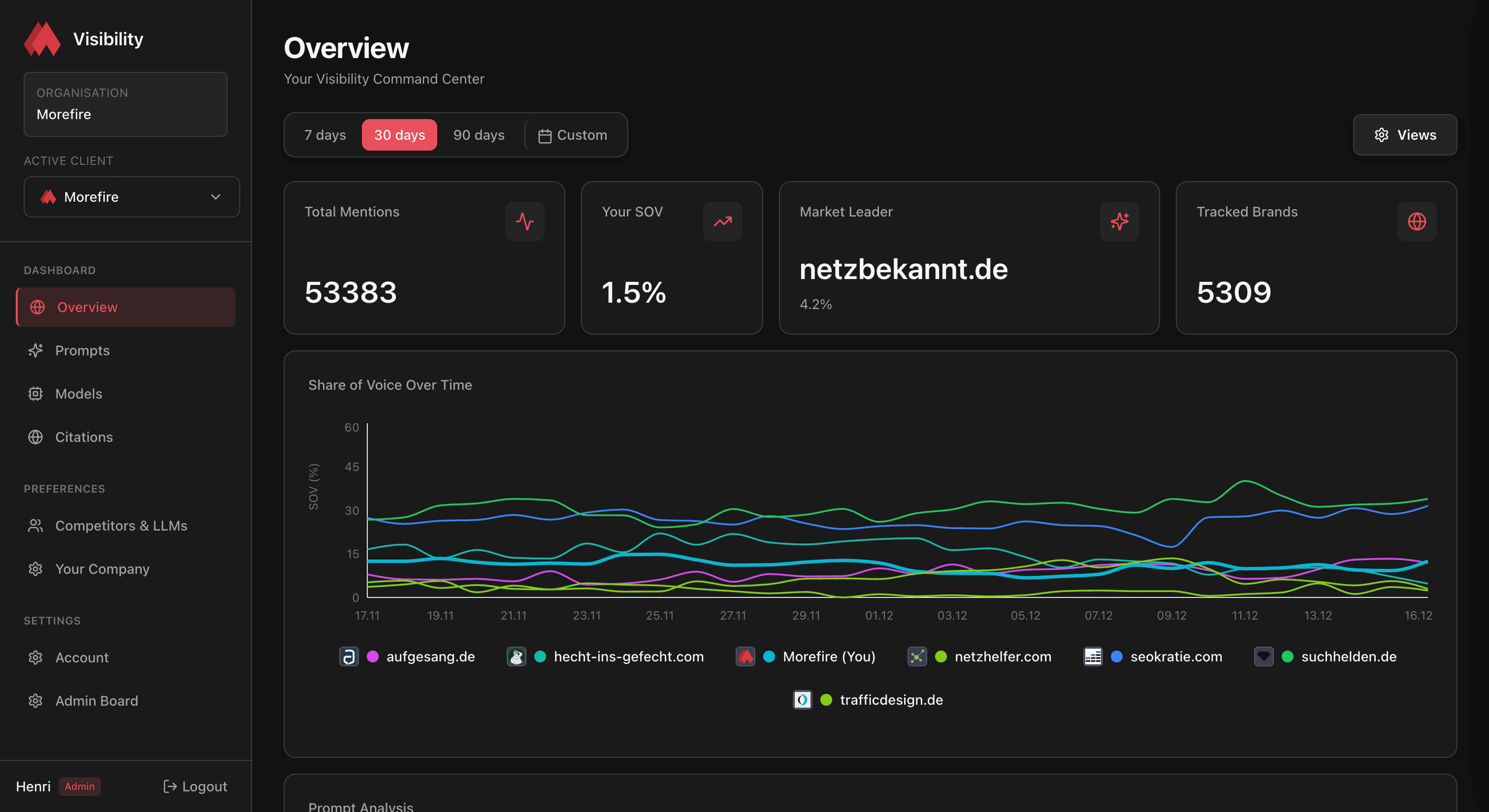Open the Views configuration menu
This screenshot has height=812, width=1489.
coord(1405,134)
